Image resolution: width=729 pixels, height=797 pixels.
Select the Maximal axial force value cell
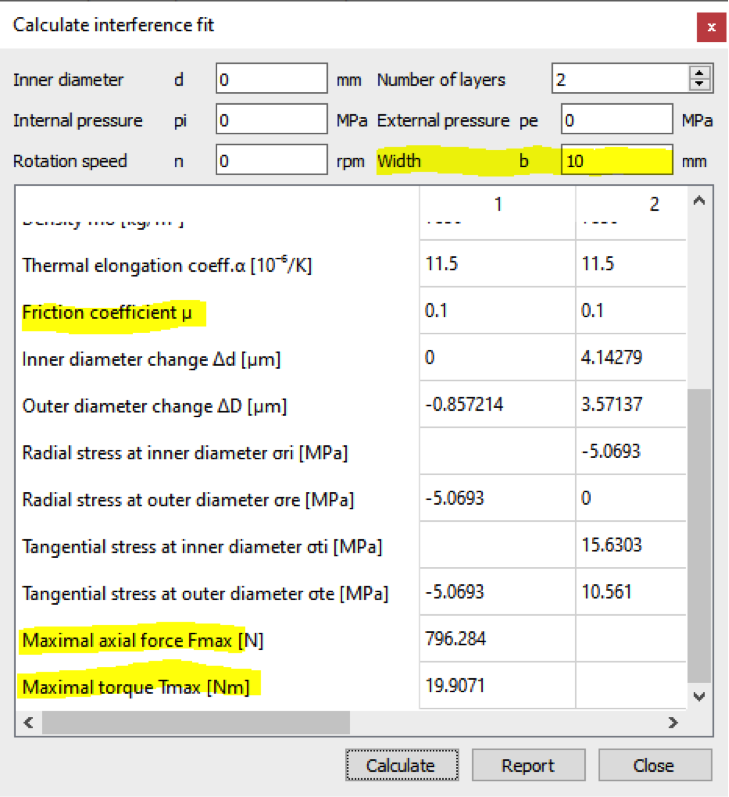496,639
